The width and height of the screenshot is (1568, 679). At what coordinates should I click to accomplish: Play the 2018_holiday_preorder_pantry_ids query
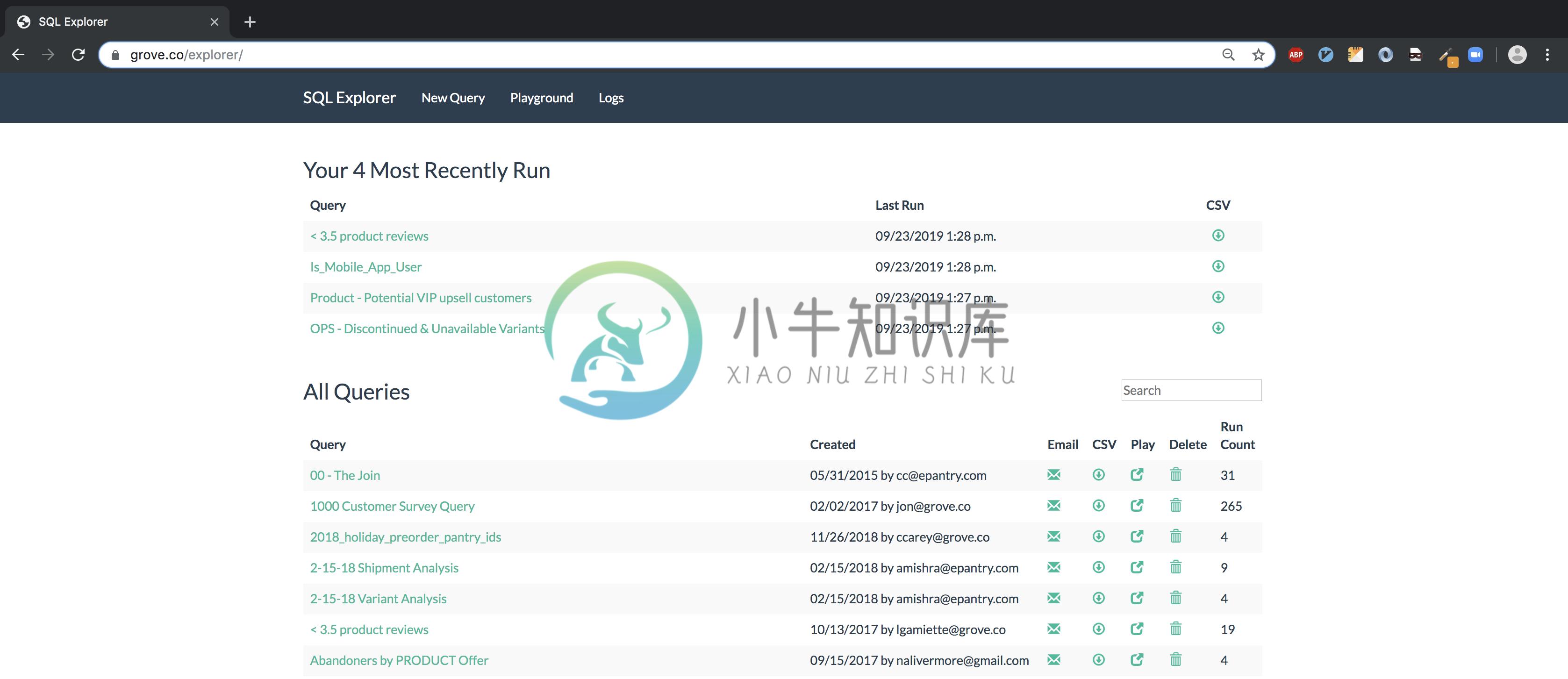[1137, 536]
